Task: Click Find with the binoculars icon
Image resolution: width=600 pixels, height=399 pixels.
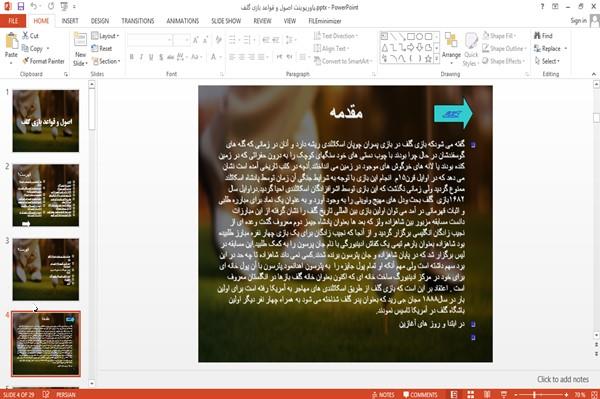Action: pos(543,36)
